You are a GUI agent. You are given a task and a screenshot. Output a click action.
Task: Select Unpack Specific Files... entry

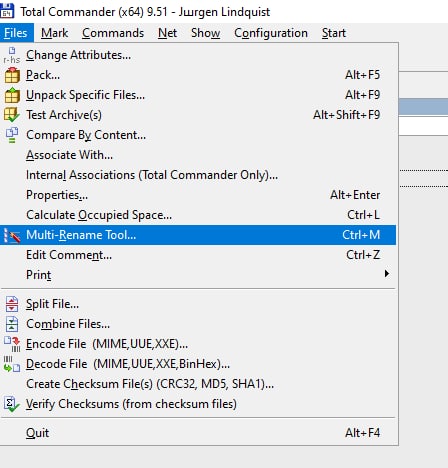click(x=198, y=95)
